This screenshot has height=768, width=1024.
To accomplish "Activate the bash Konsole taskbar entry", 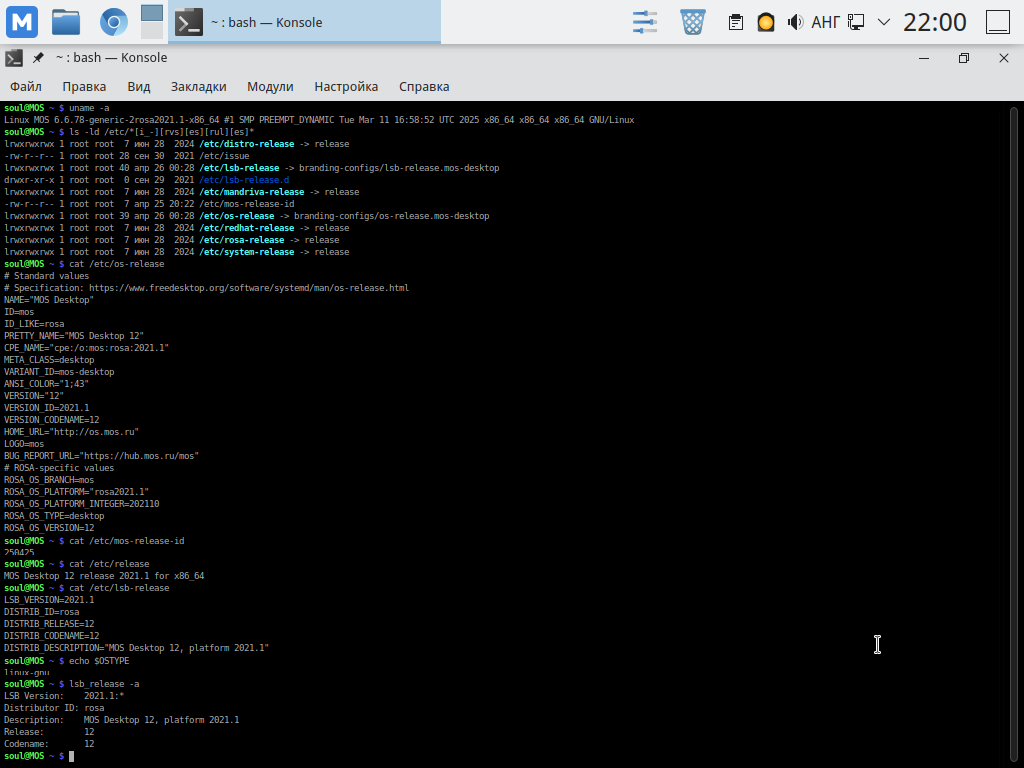I will click(304, 22).
